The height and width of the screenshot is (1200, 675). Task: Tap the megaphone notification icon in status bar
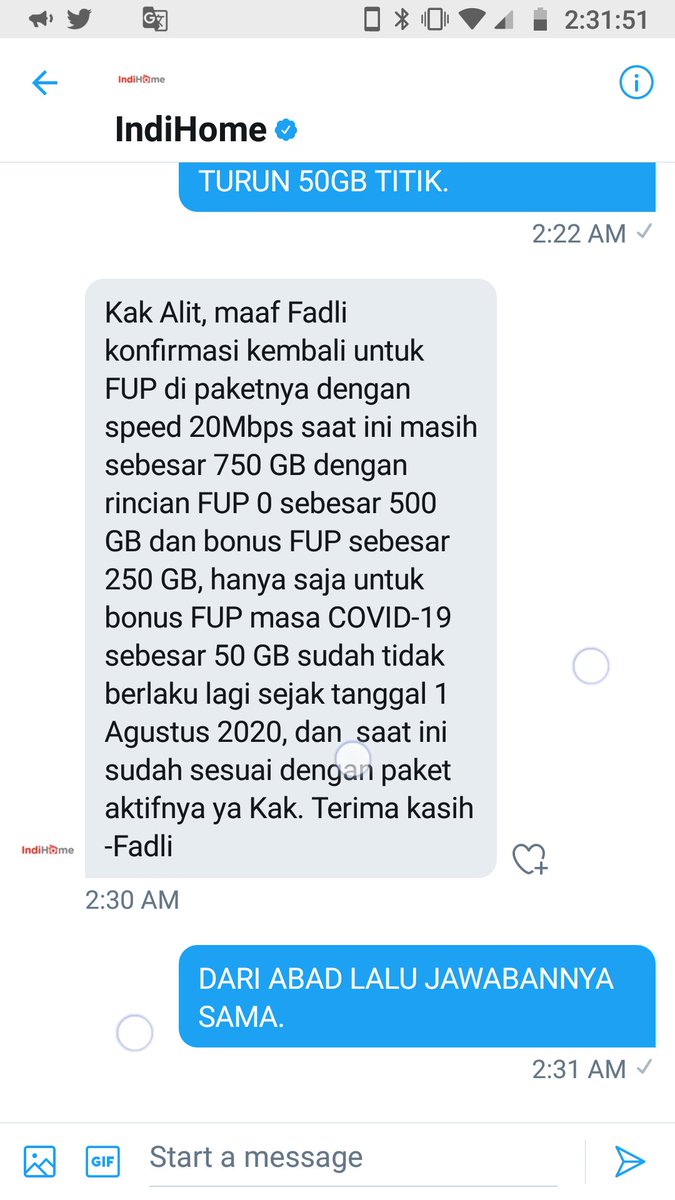click(x=40, y=19)
